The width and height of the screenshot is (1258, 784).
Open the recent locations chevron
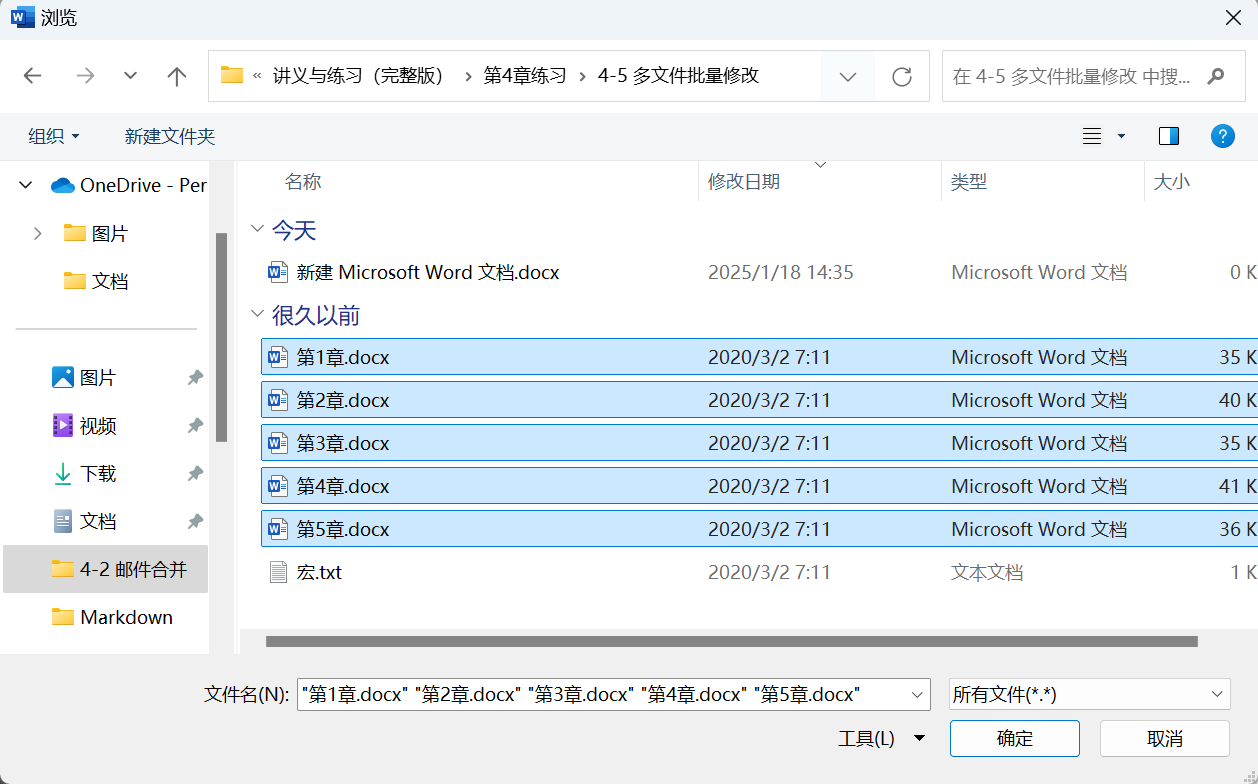pos(130,76)
